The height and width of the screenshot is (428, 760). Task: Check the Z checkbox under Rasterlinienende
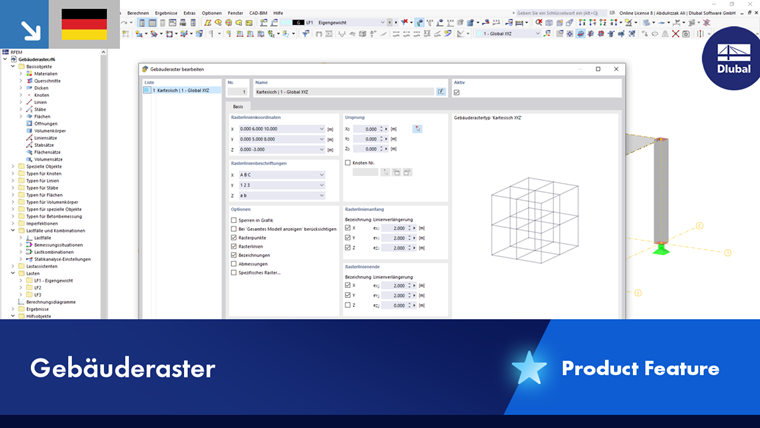[348, 305]
